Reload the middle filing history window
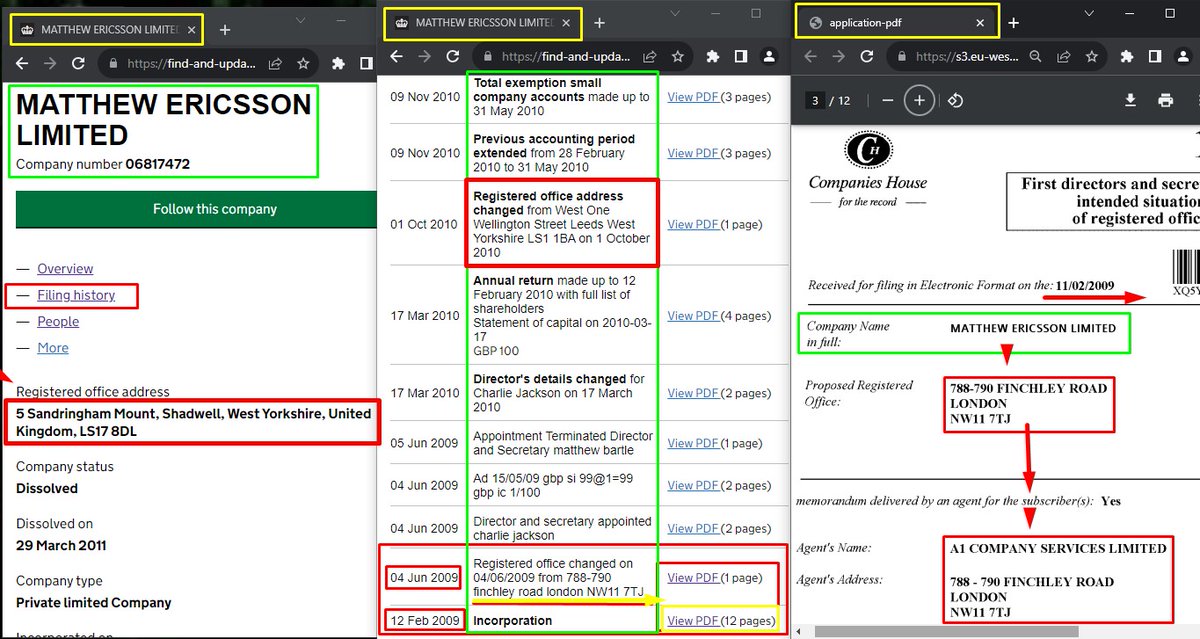 (453, 57)
